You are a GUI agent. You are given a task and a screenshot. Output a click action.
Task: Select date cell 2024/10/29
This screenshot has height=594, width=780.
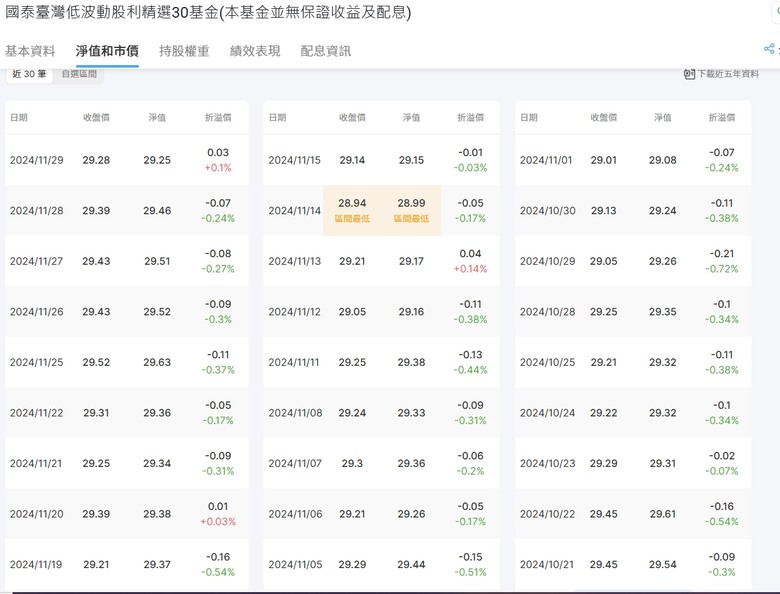point(547,261)
